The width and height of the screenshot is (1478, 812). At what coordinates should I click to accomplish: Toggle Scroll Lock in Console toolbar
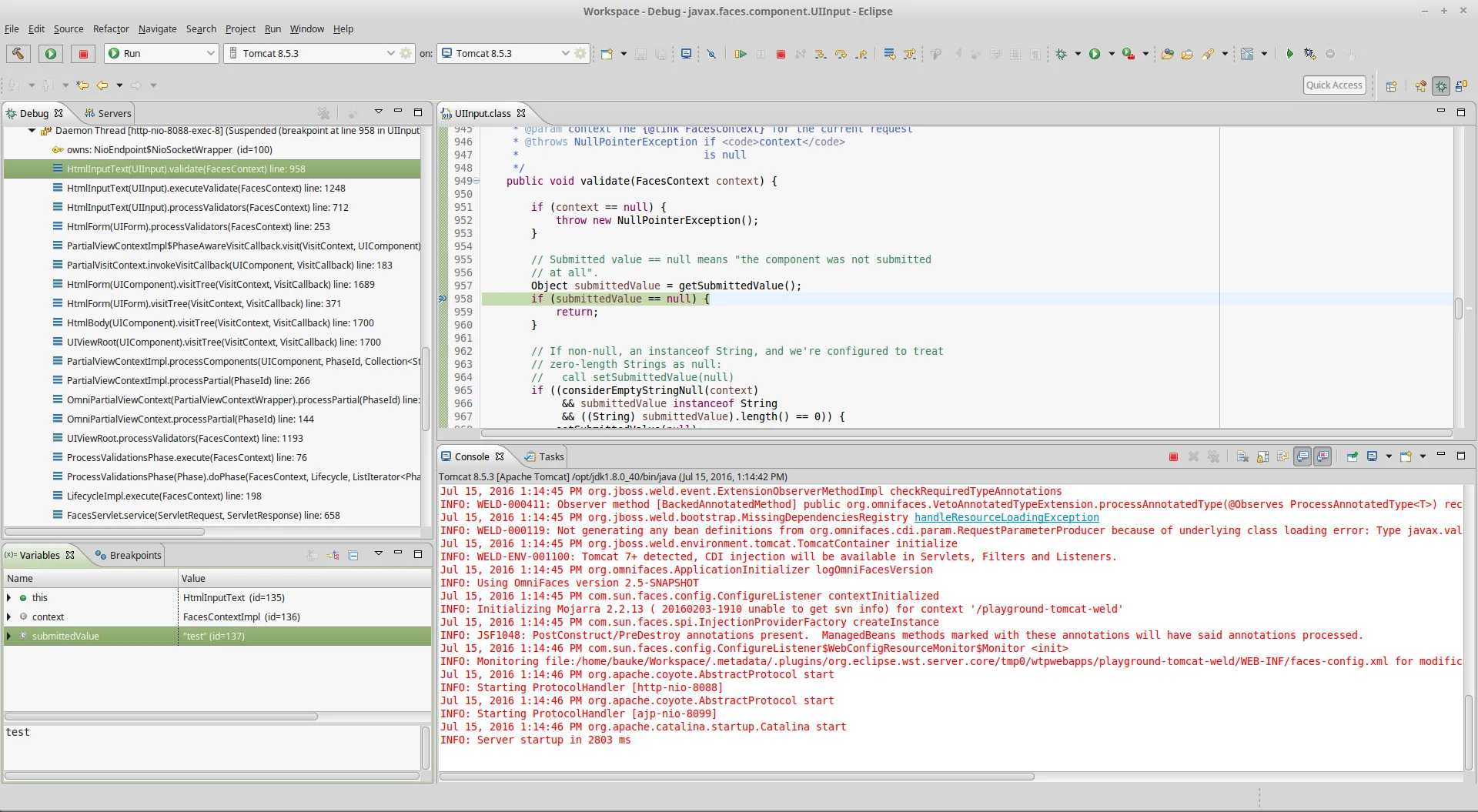point(1262,456)
